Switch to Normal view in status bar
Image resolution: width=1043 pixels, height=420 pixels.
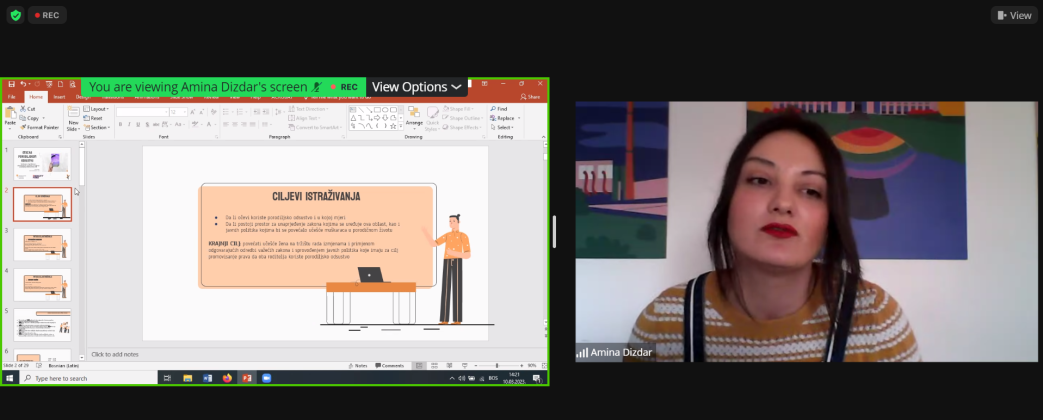point(420,365)
